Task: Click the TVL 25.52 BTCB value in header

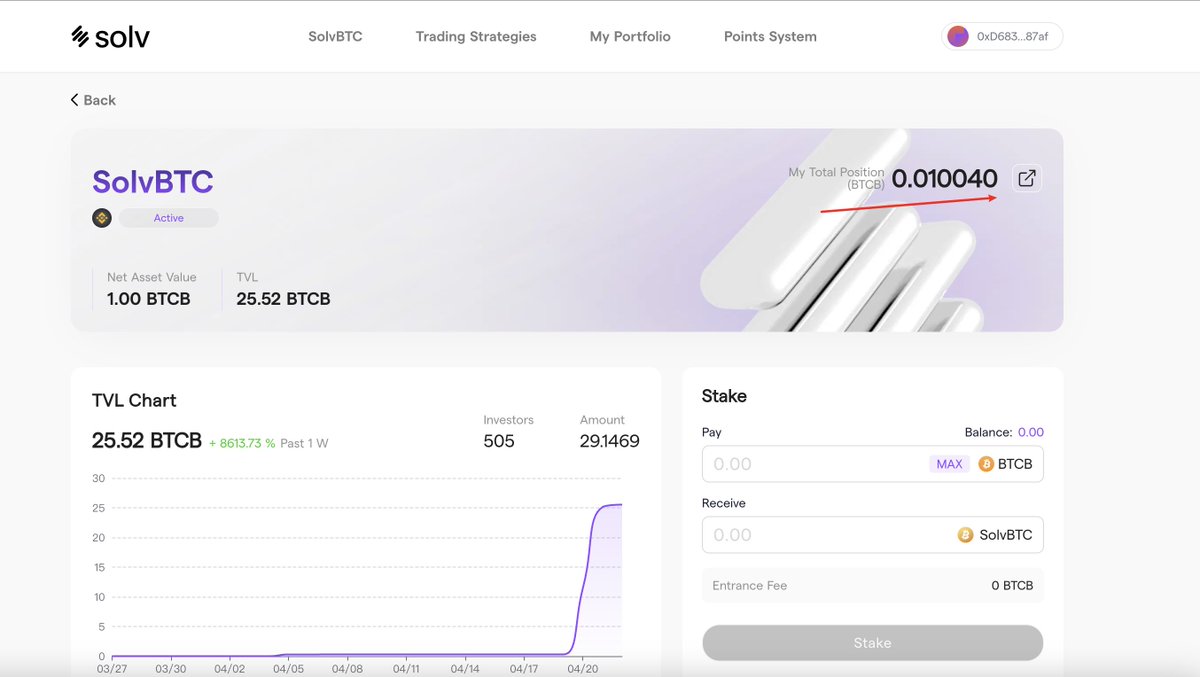Action: click(284, 299)
